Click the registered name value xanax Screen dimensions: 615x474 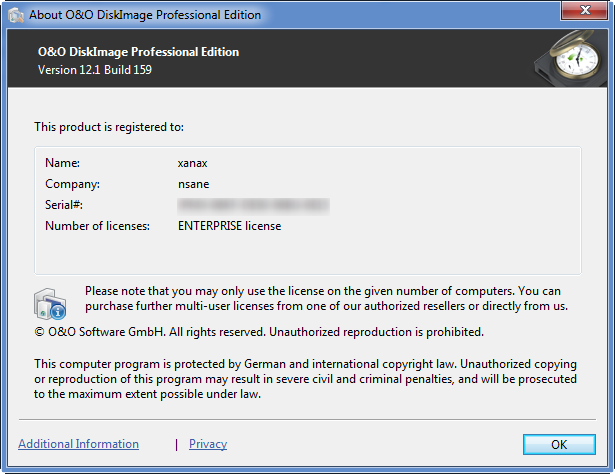coord(193,161)
